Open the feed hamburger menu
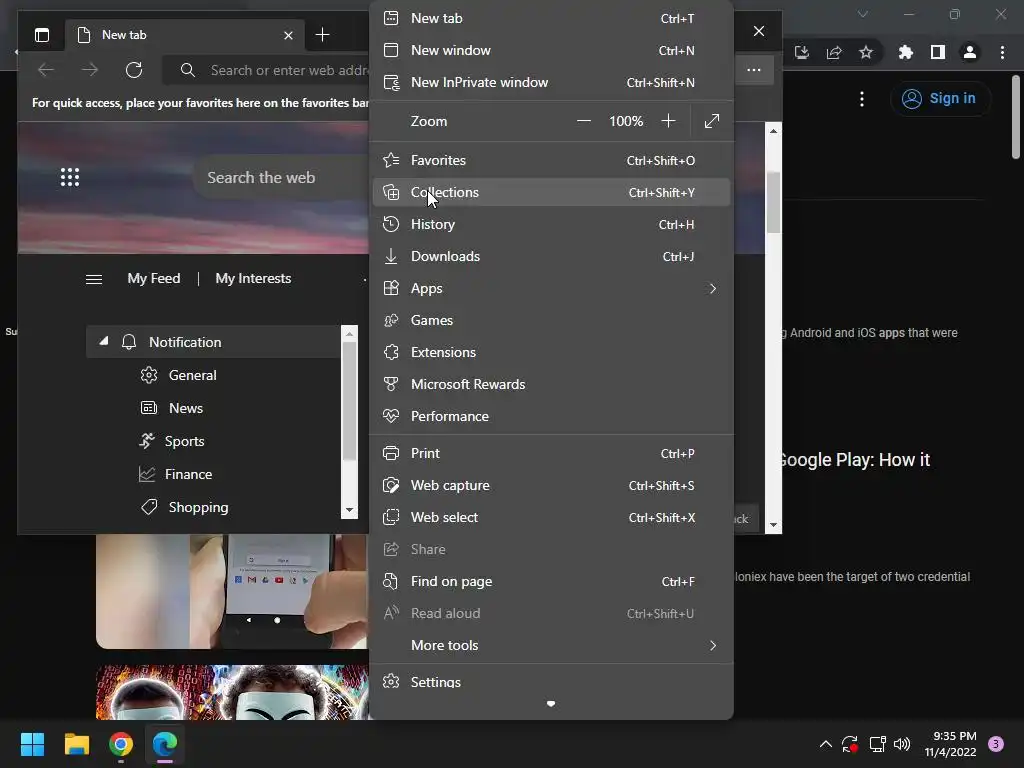 click(x=94, y=280)
